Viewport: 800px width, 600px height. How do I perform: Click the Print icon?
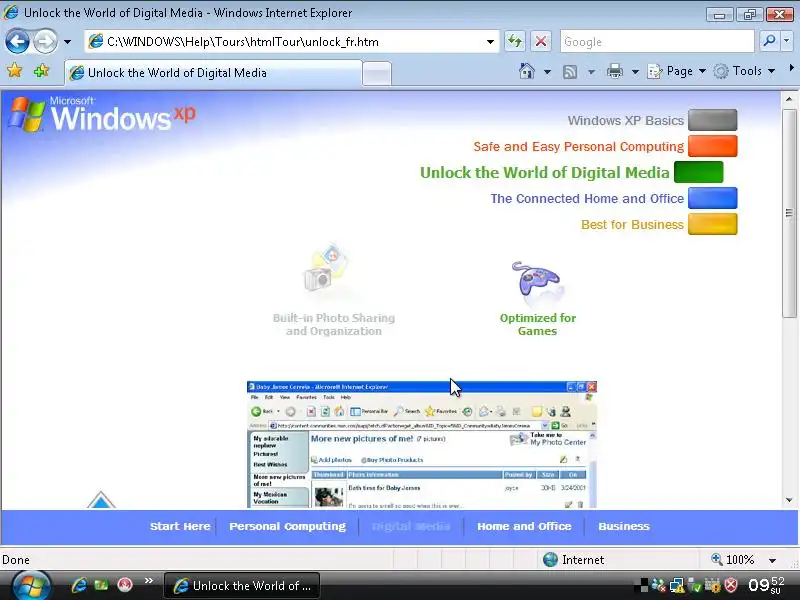pyautogui.click(x=615, y=71)
